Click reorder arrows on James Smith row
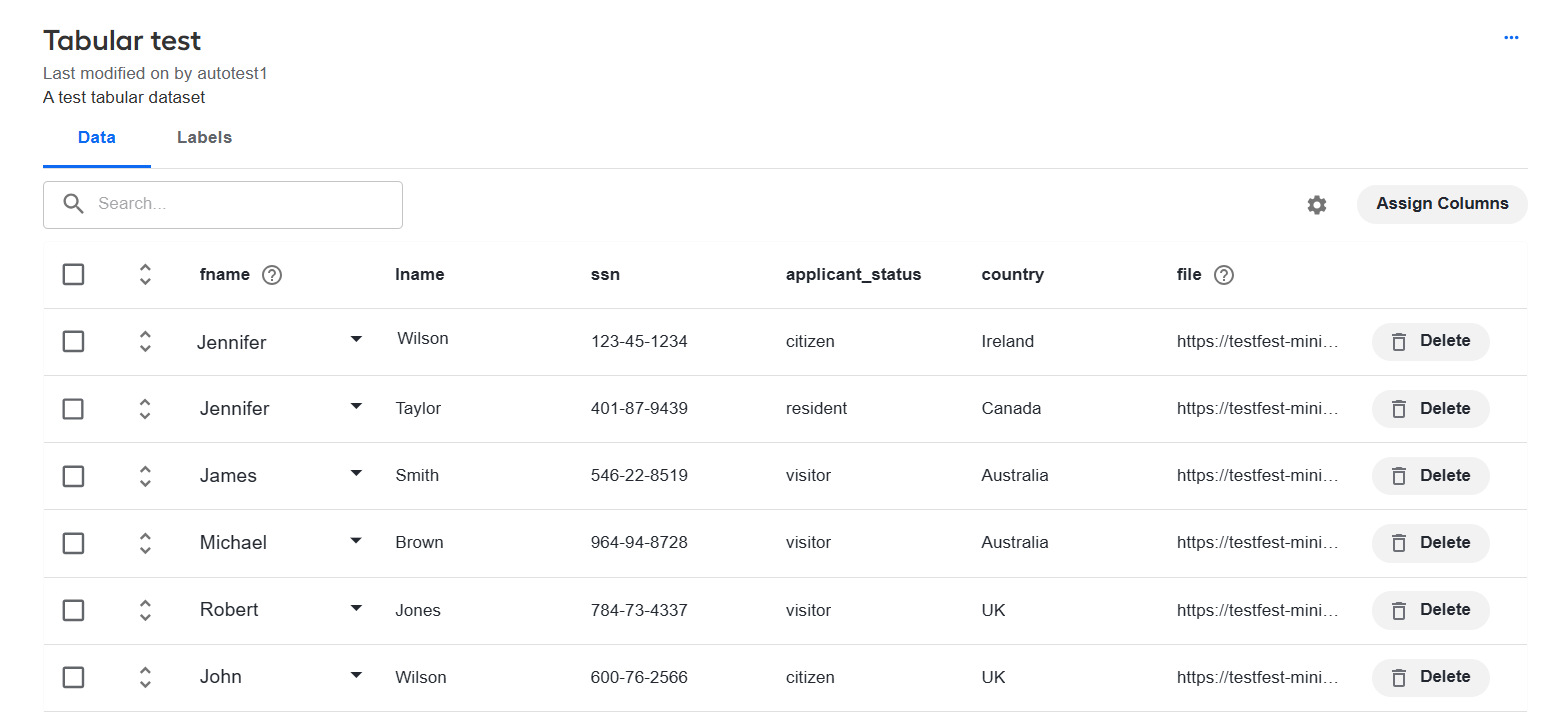Image resolution: width=1563 pixels, height=712 pixels. point(145,476)
